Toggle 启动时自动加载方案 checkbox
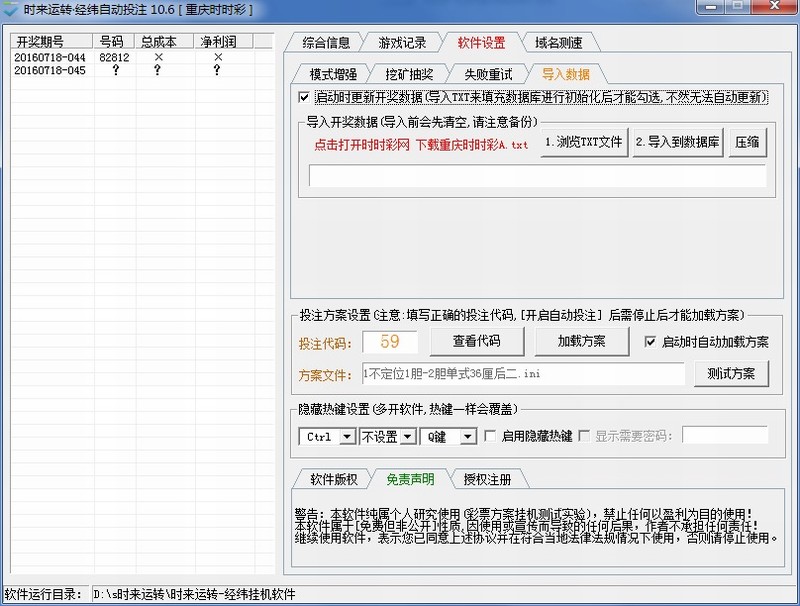 [651, 342]
